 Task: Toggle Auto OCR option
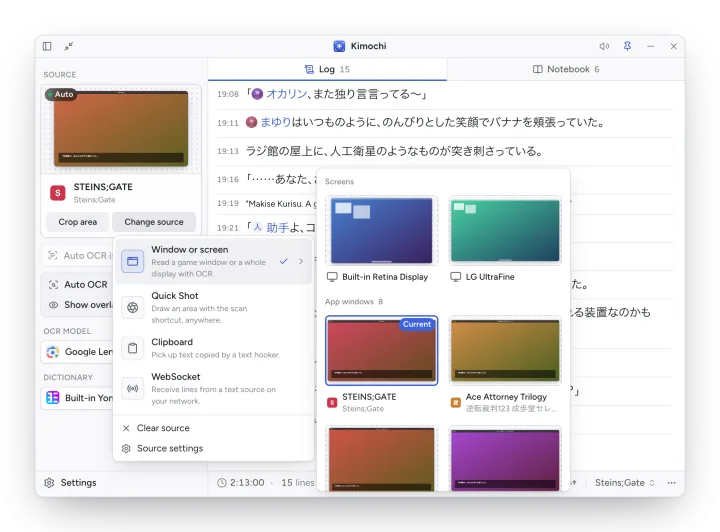[78, 285]
